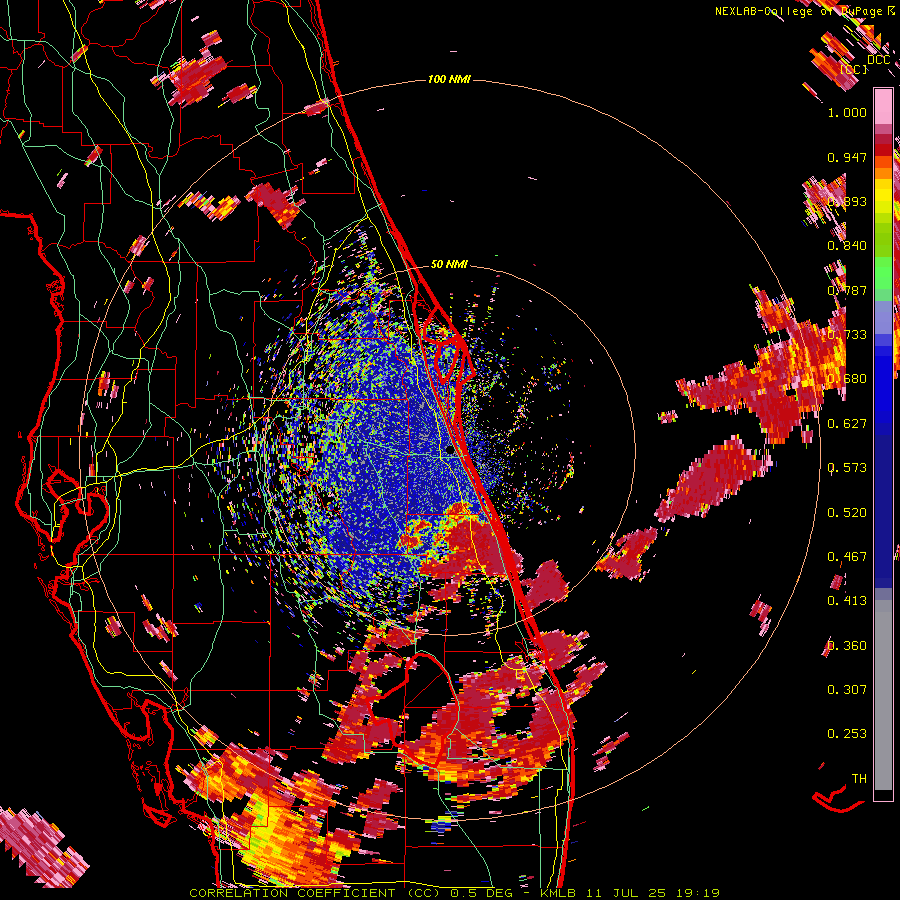Viewport: 900px width, 900px height.
Task: Click the TH threshold label
Action: tap(859, 778)
